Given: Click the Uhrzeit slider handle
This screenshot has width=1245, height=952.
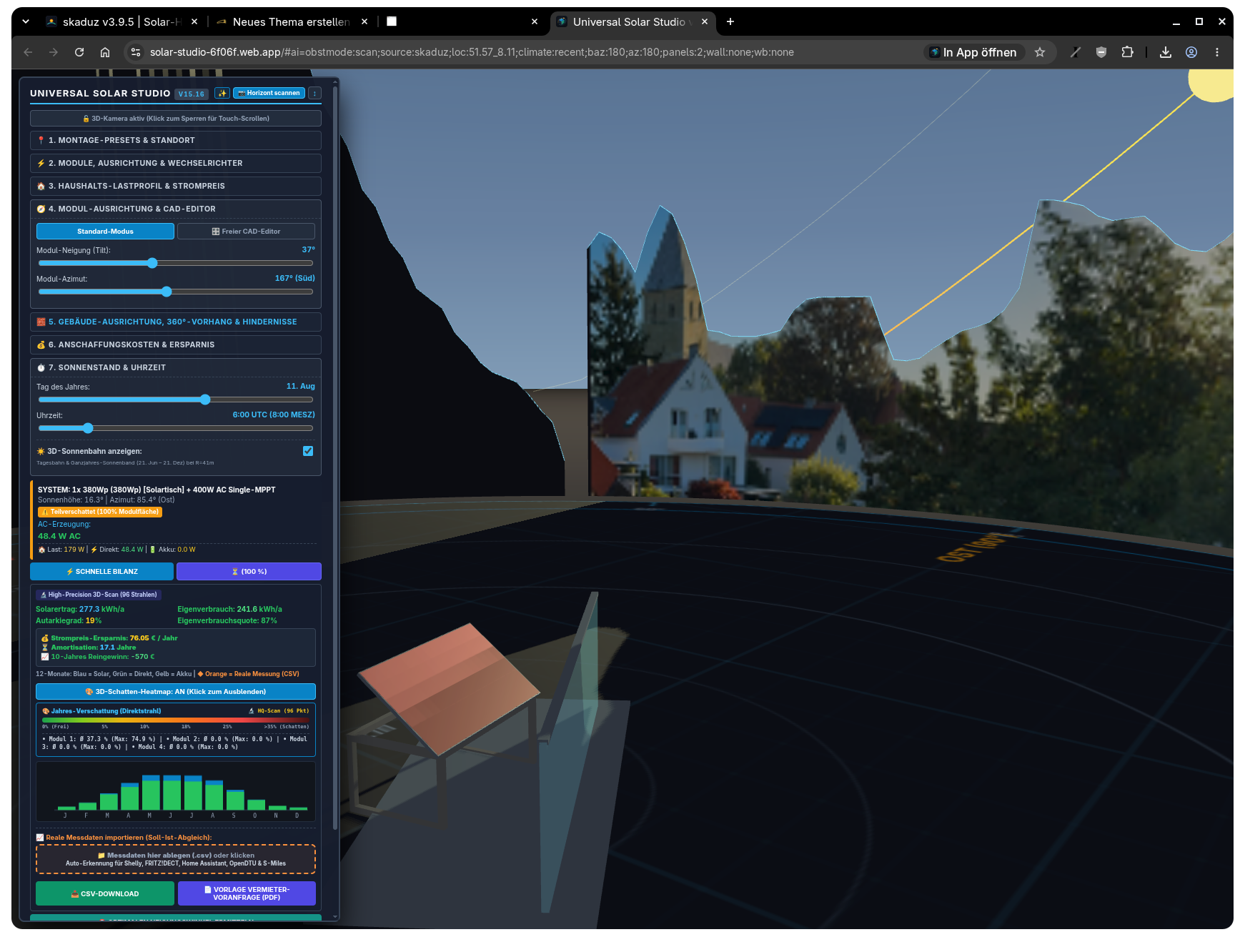Looking at the screenshot, I should 88,428.
